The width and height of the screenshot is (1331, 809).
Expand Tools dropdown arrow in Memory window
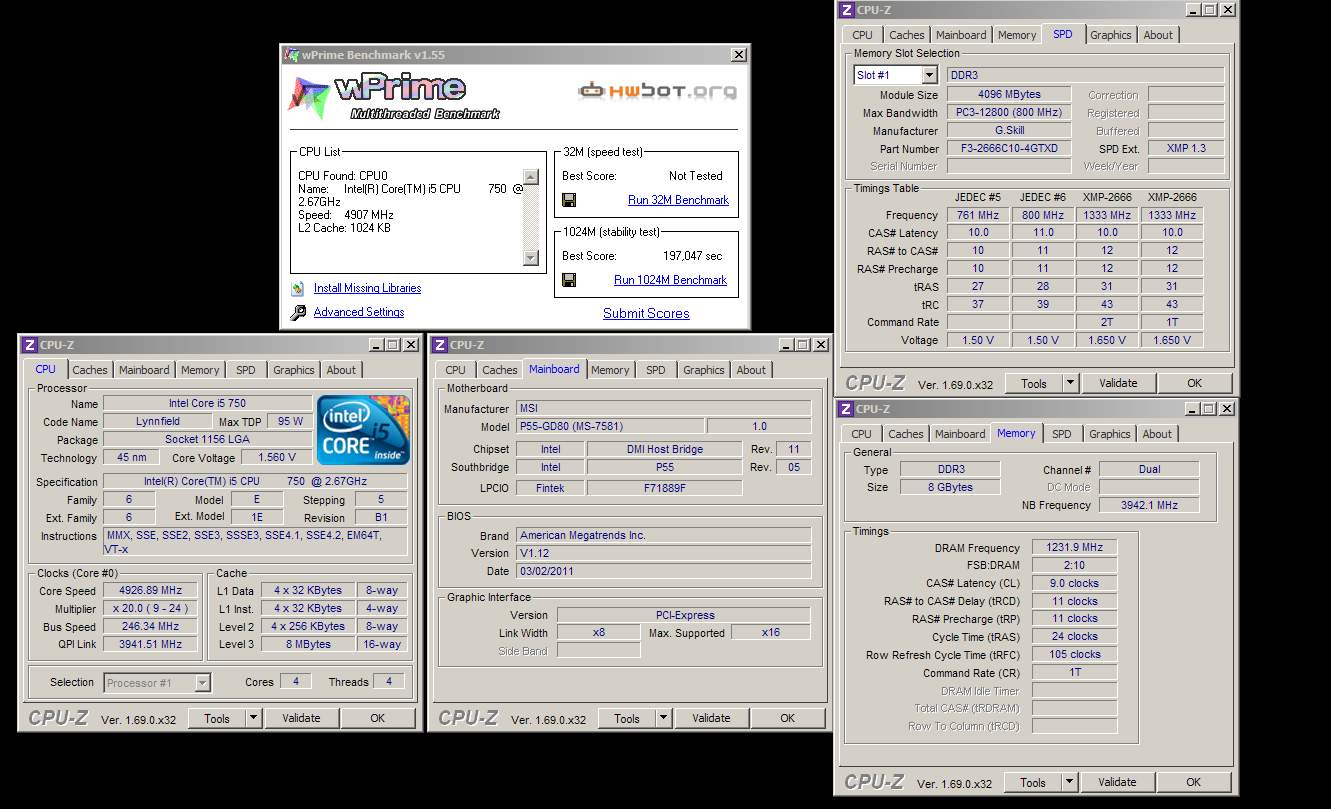[x=1069, y=782]
